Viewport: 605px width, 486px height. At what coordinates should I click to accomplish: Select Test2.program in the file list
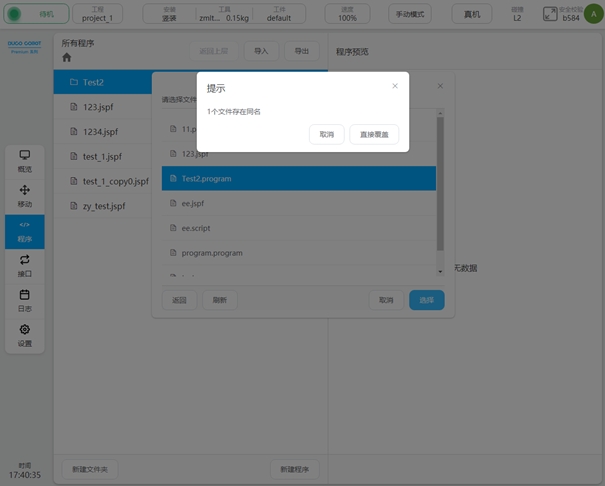298,178
